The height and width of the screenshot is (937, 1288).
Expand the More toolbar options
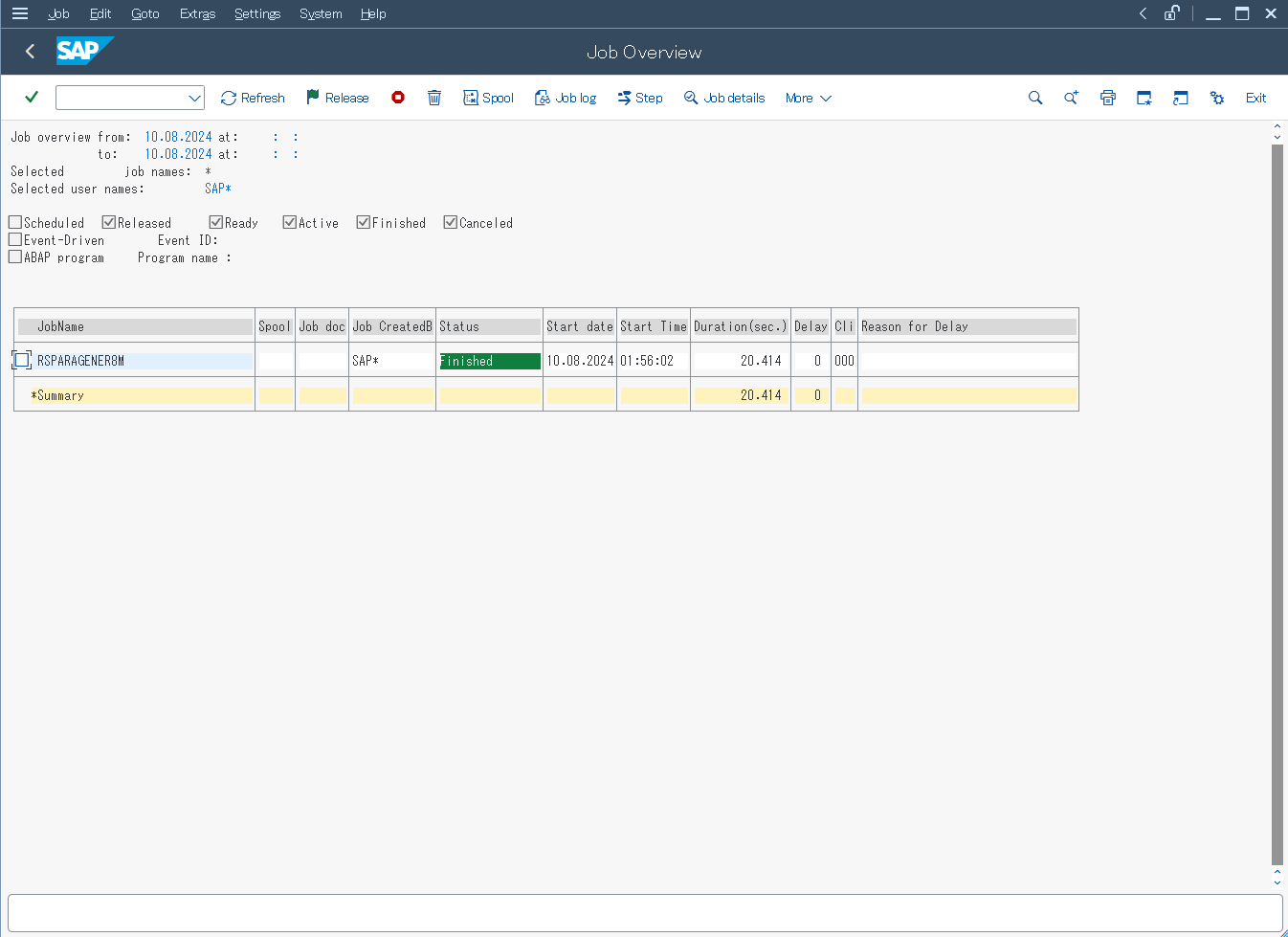coord(808,98)
